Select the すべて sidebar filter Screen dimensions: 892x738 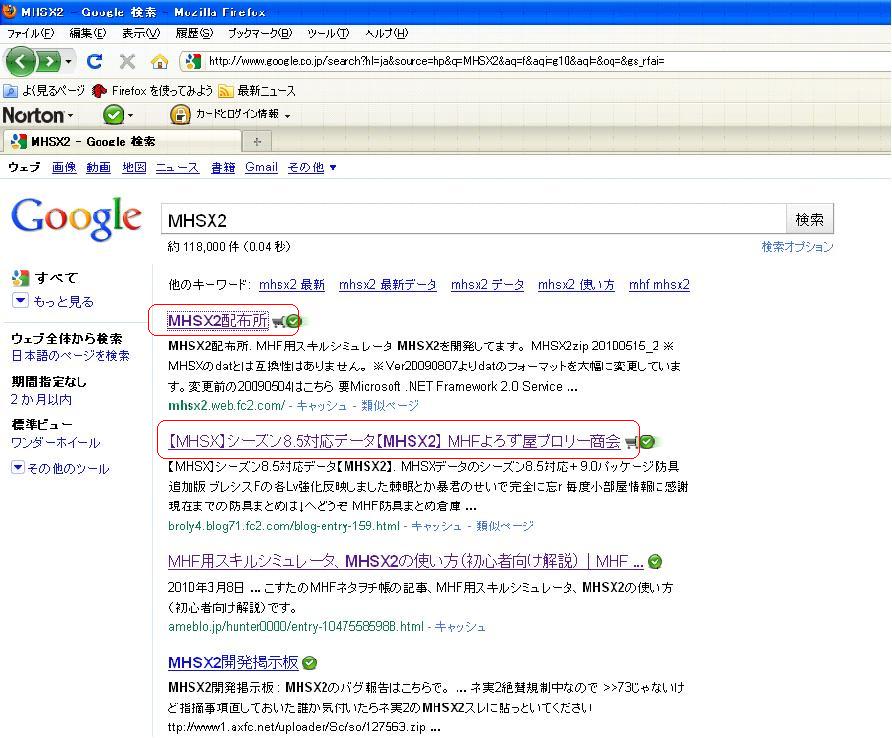(56, 278)
